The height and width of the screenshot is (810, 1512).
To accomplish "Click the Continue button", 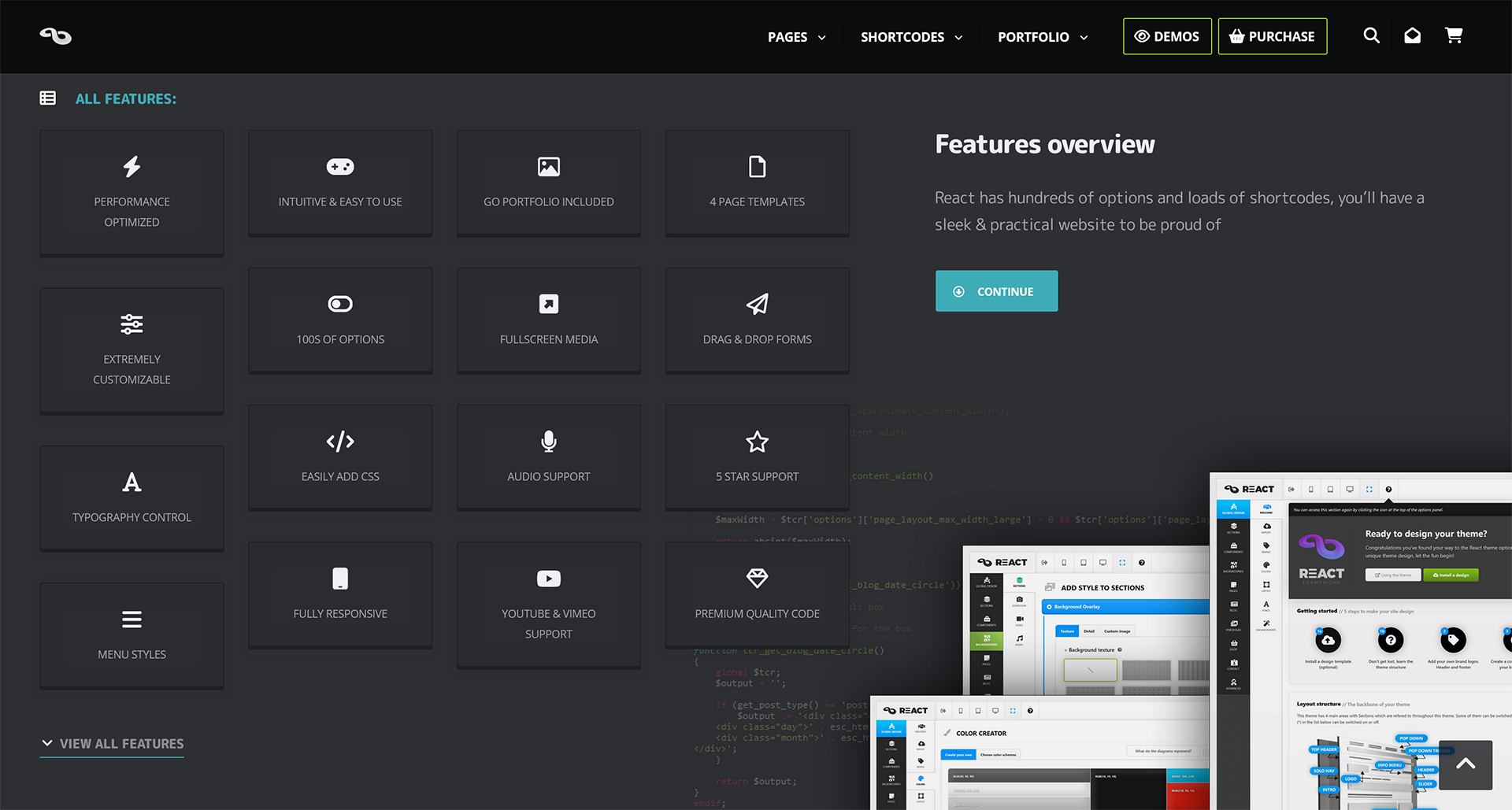I will click(996, 291).
